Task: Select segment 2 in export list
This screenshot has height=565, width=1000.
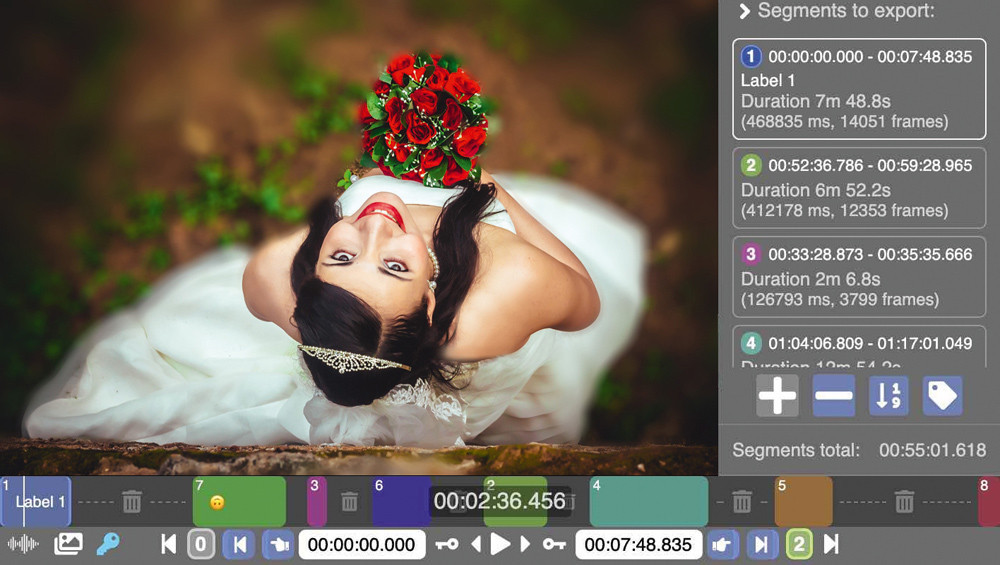Action: pyautogui.click(x=859, y=187)
